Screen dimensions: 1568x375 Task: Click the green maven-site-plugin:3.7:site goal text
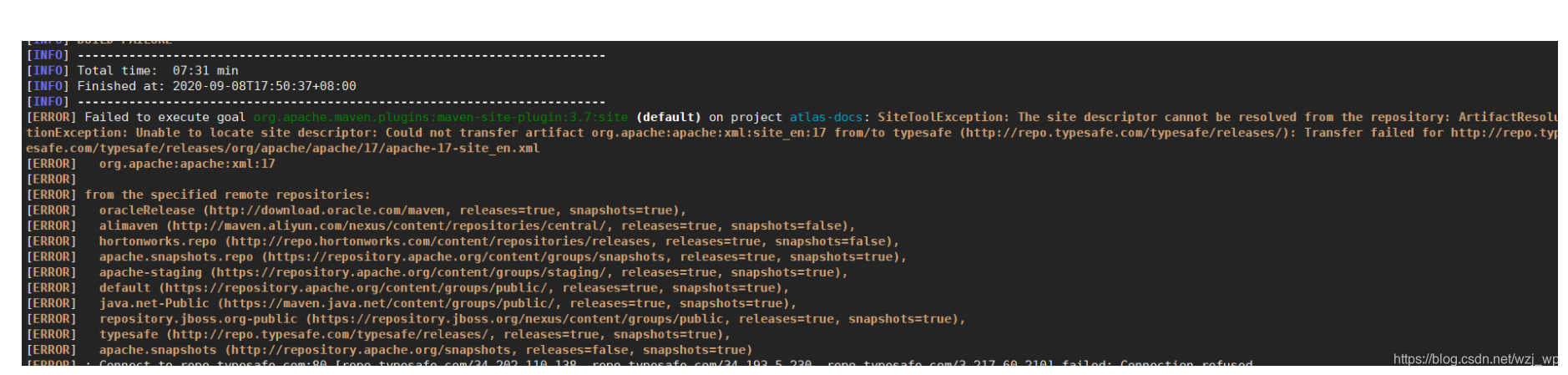(441, 118)
